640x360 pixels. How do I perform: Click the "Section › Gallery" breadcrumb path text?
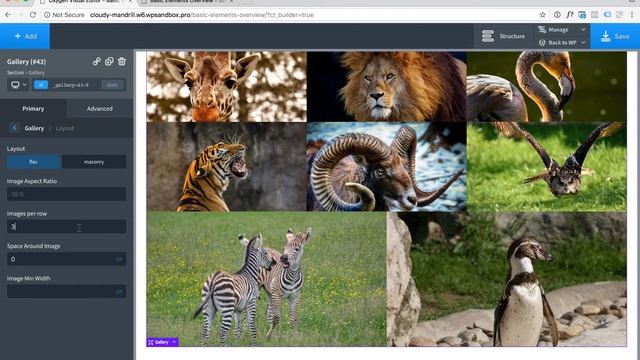point(26,73)
